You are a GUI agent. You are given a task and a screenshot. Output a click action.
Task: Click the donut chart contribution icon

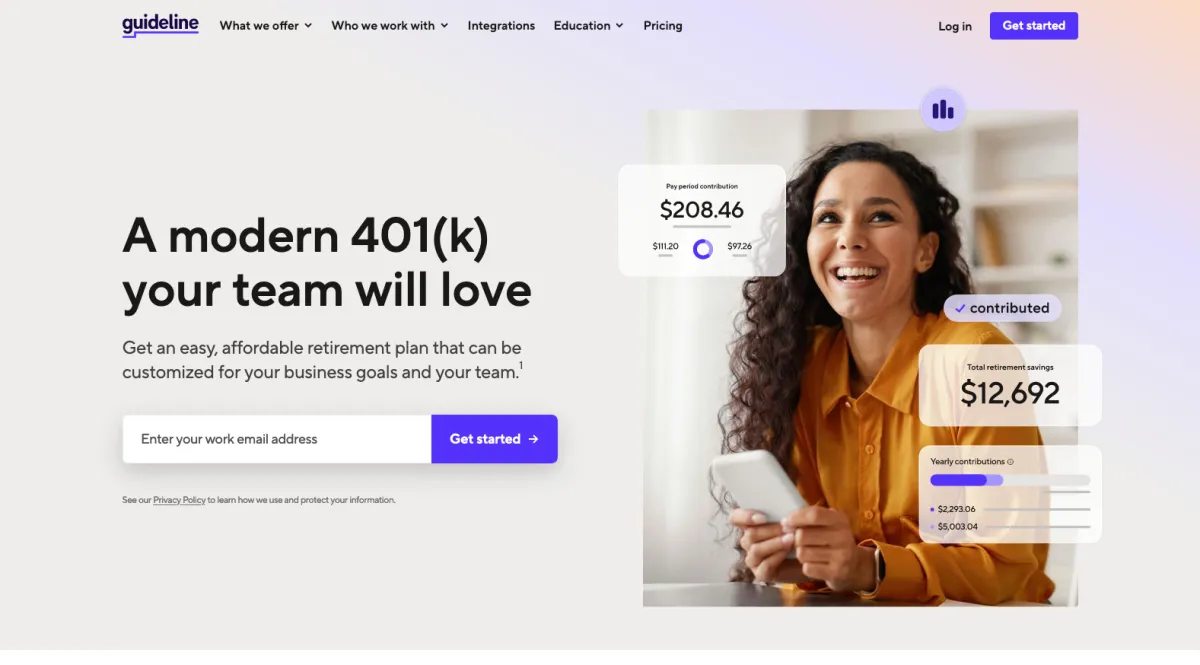703,249
